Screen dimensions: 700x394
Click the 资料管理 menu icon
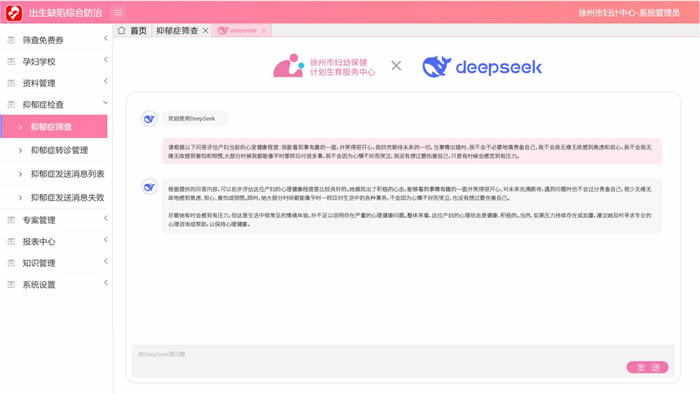pyautogui.click(x=12, y=83)
